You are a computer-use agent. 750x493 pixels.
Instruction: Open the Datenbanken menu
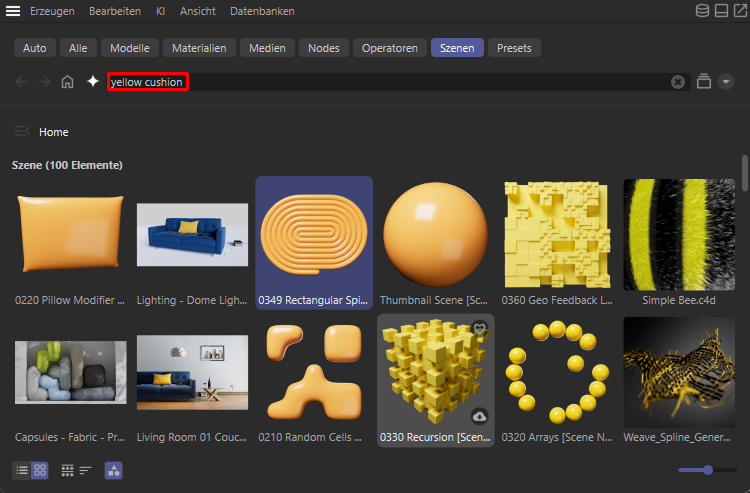262,11
